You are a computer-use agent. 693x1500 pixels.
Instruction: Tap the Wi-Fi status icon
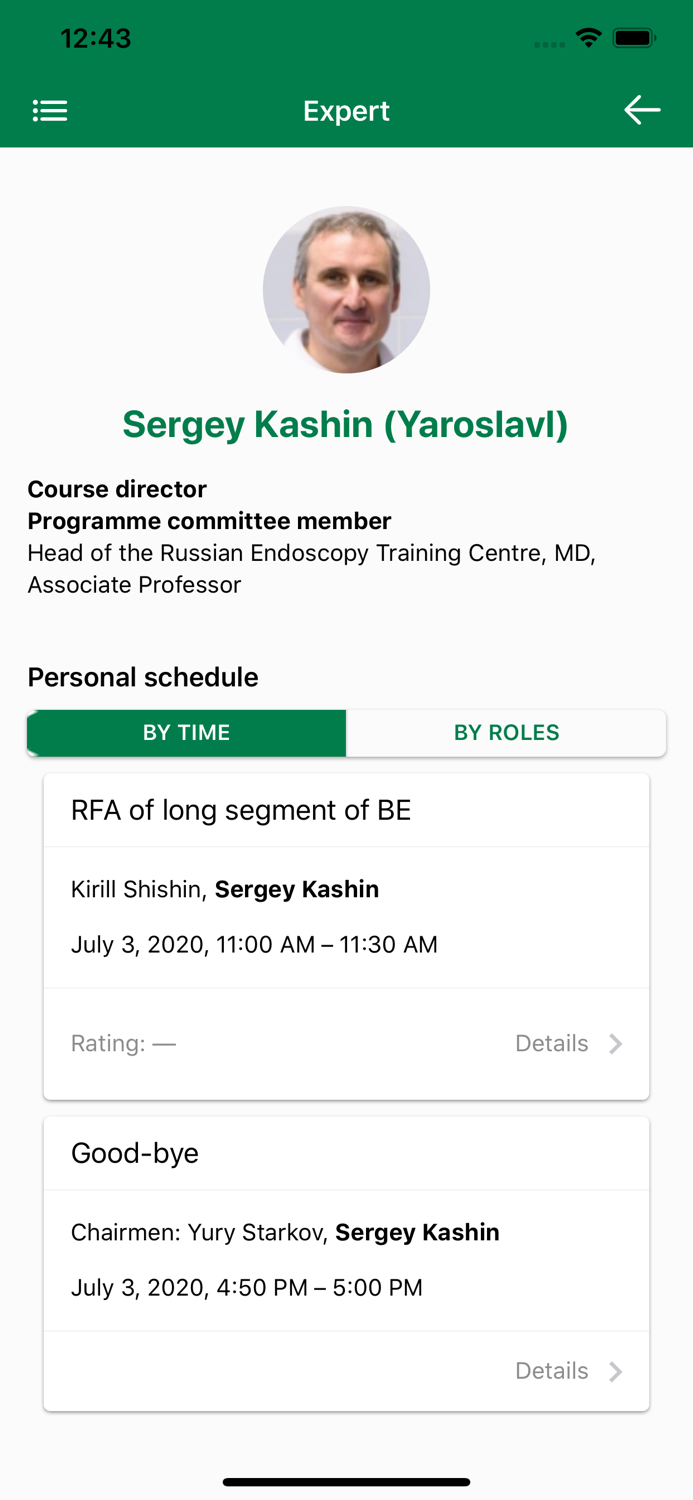click(x=589, y=39)
